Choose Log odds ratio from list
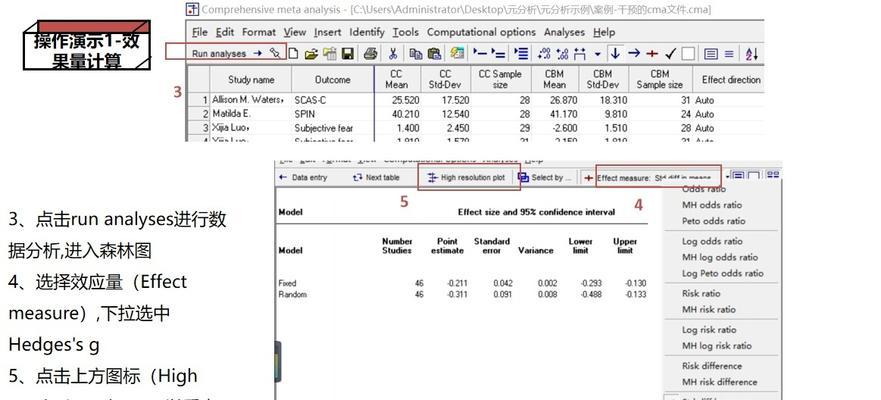This screenshot has width=881, height=400. click(x=712, y=242)
